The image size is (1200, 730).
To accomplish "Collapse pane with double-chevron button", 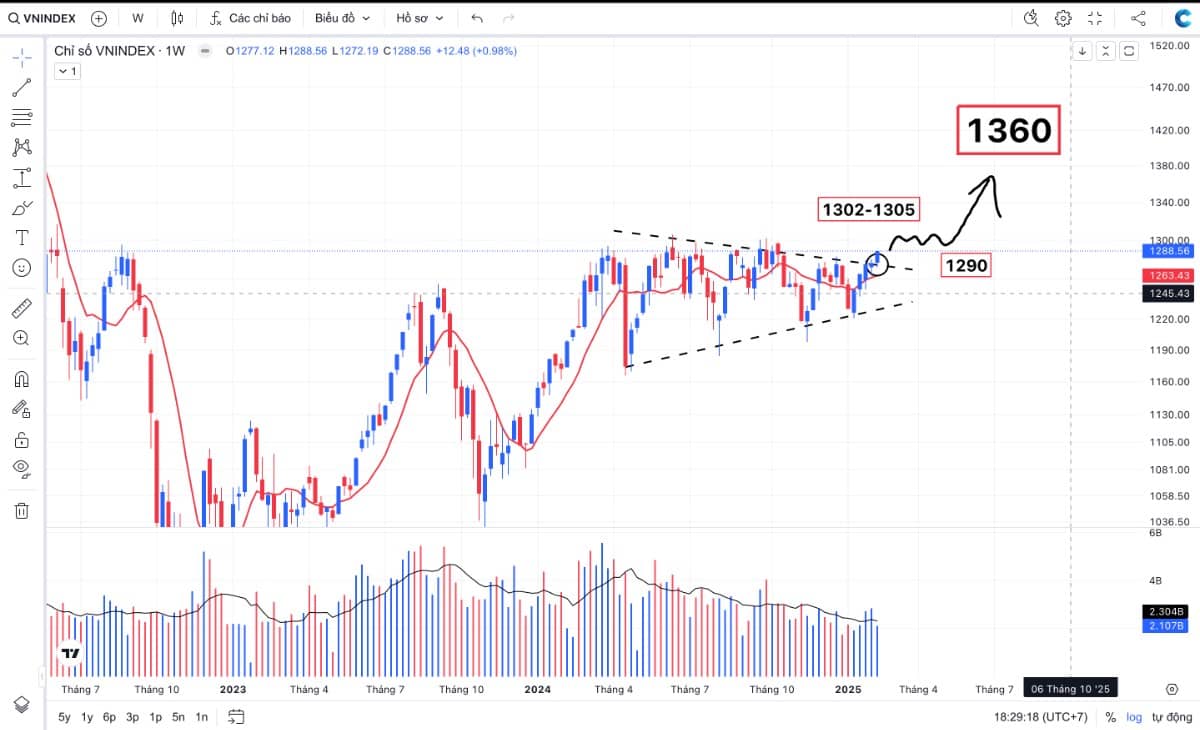I will pyautogui.click(x=1105, y=51).
